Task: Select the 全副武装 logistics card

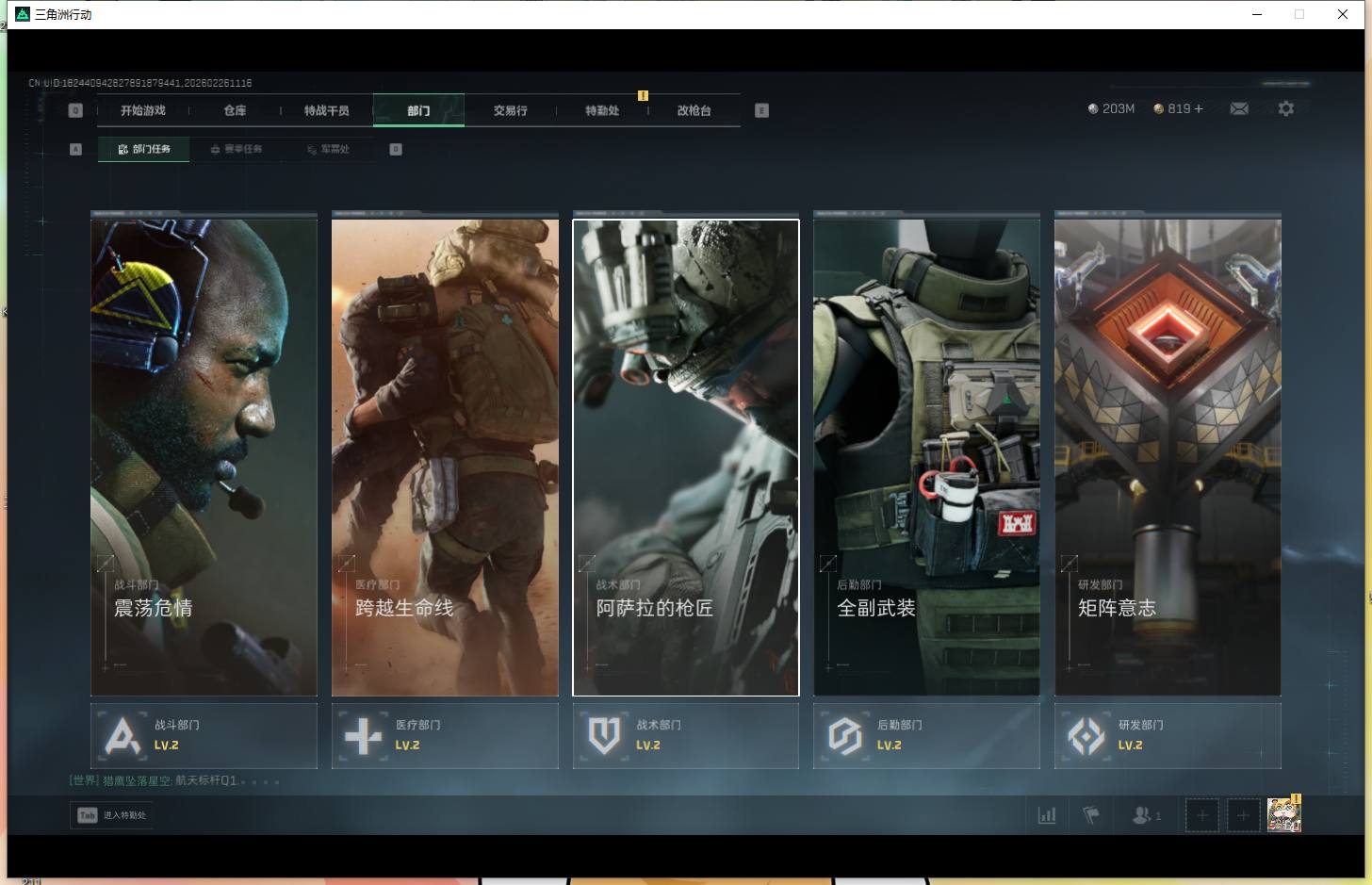Action: point(926,457)
